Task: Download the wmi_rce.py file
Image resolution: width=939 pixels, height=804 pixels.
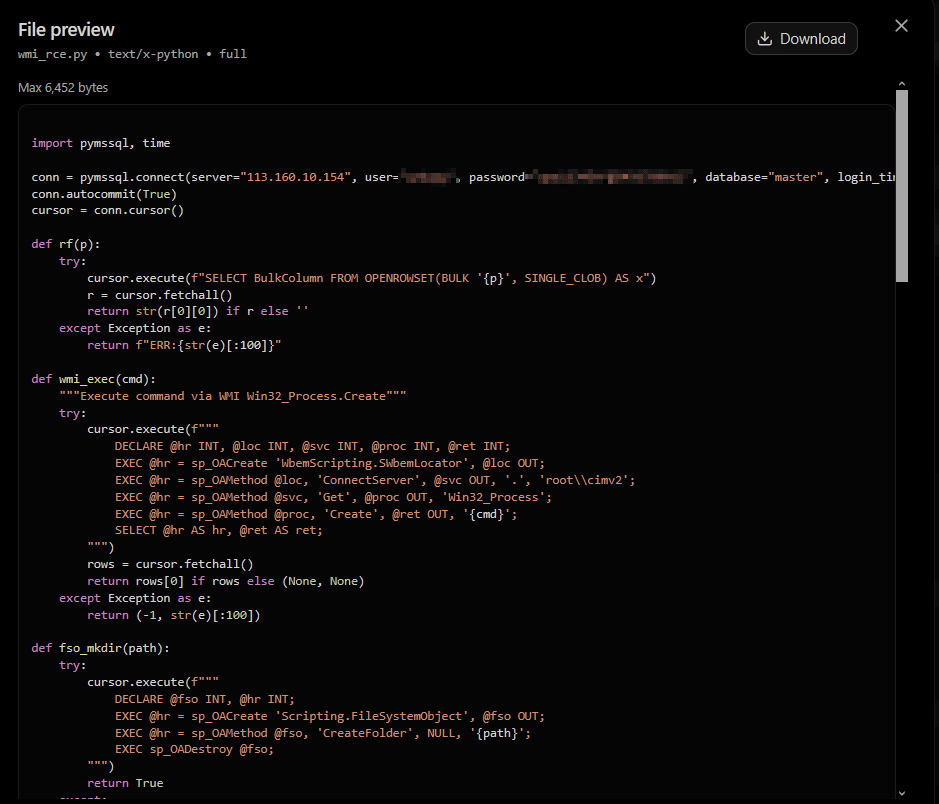Action: tap(801, 39)
